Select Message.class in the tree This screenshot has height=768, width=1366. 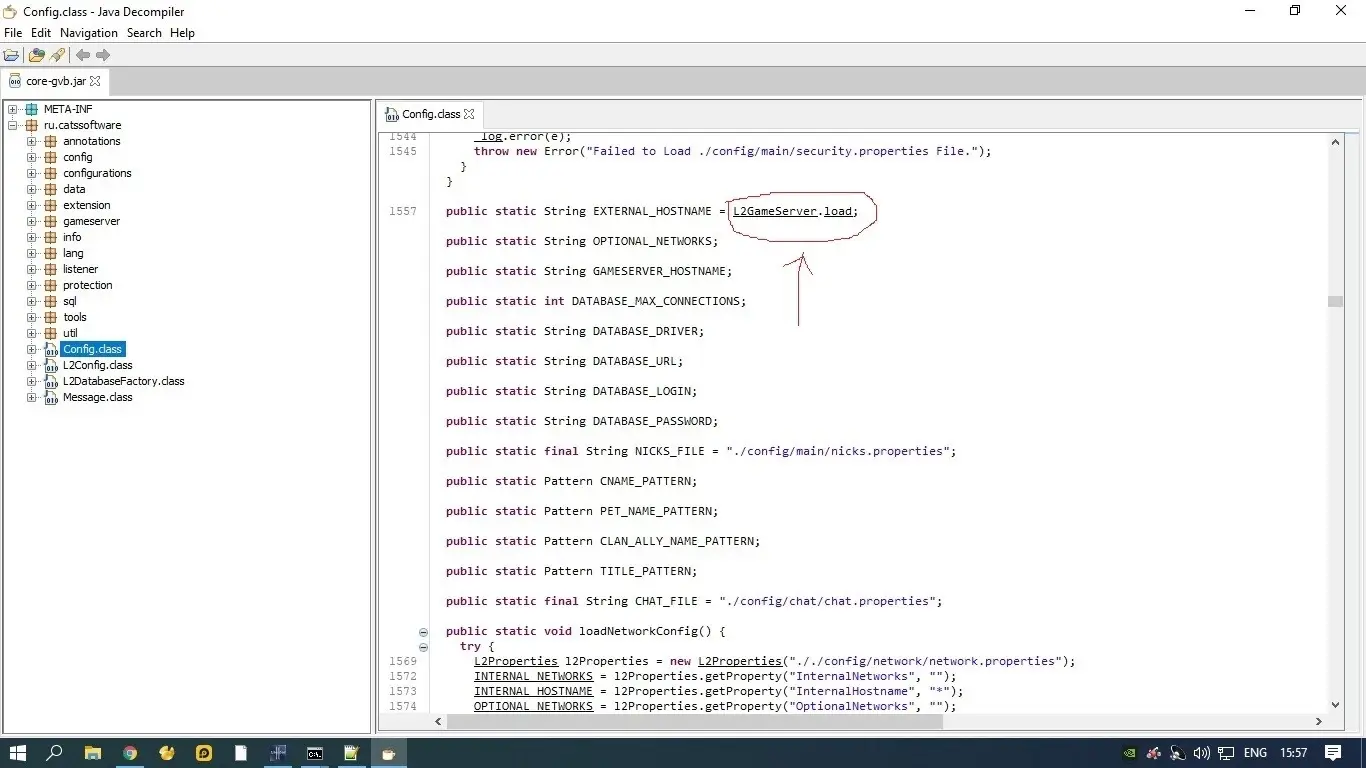(x=97, y=397)
